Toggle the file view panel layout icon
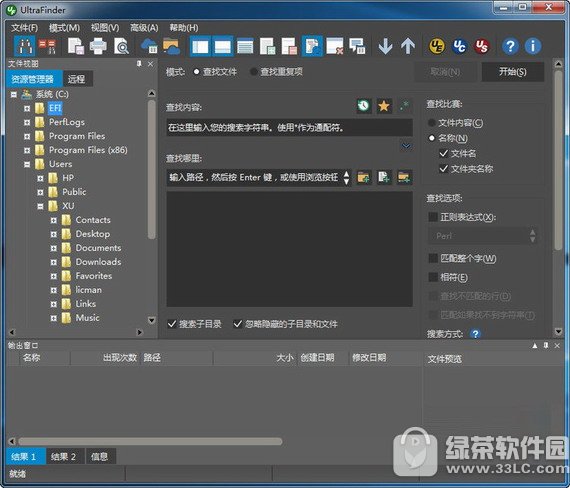The height and width of the screenshot is (488, 570). pyautogui.click(x=200, y=46)
